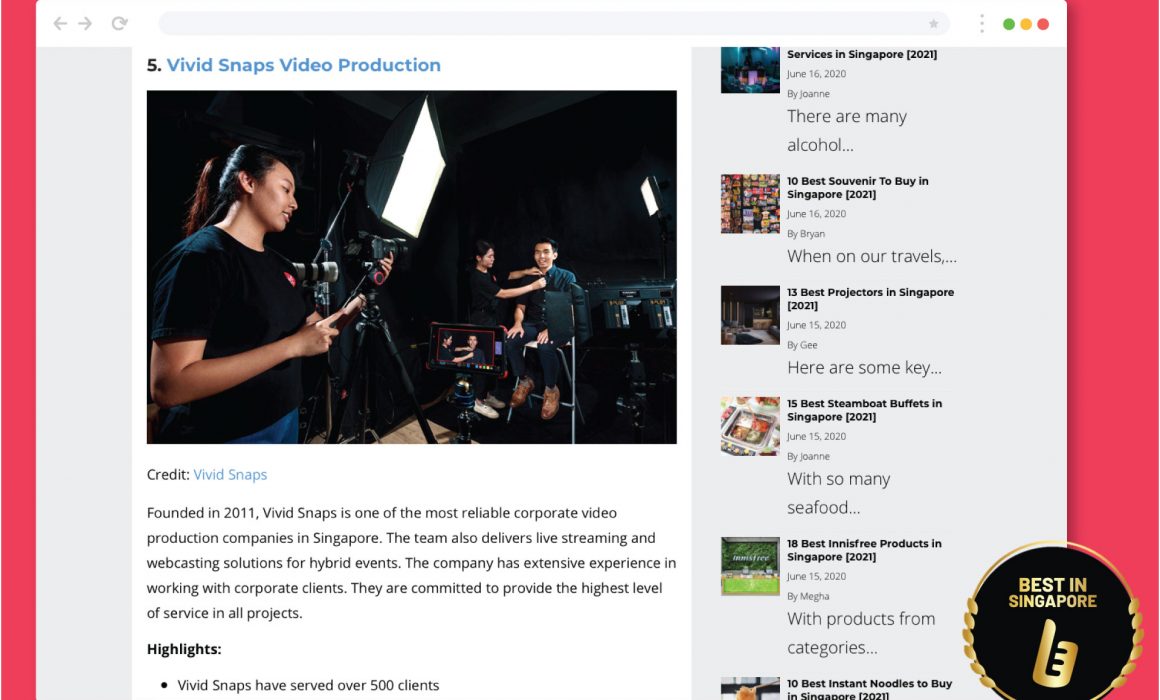Open the three-dot browser menu
Screen dimensions: 1160x700
click(982, 24)
